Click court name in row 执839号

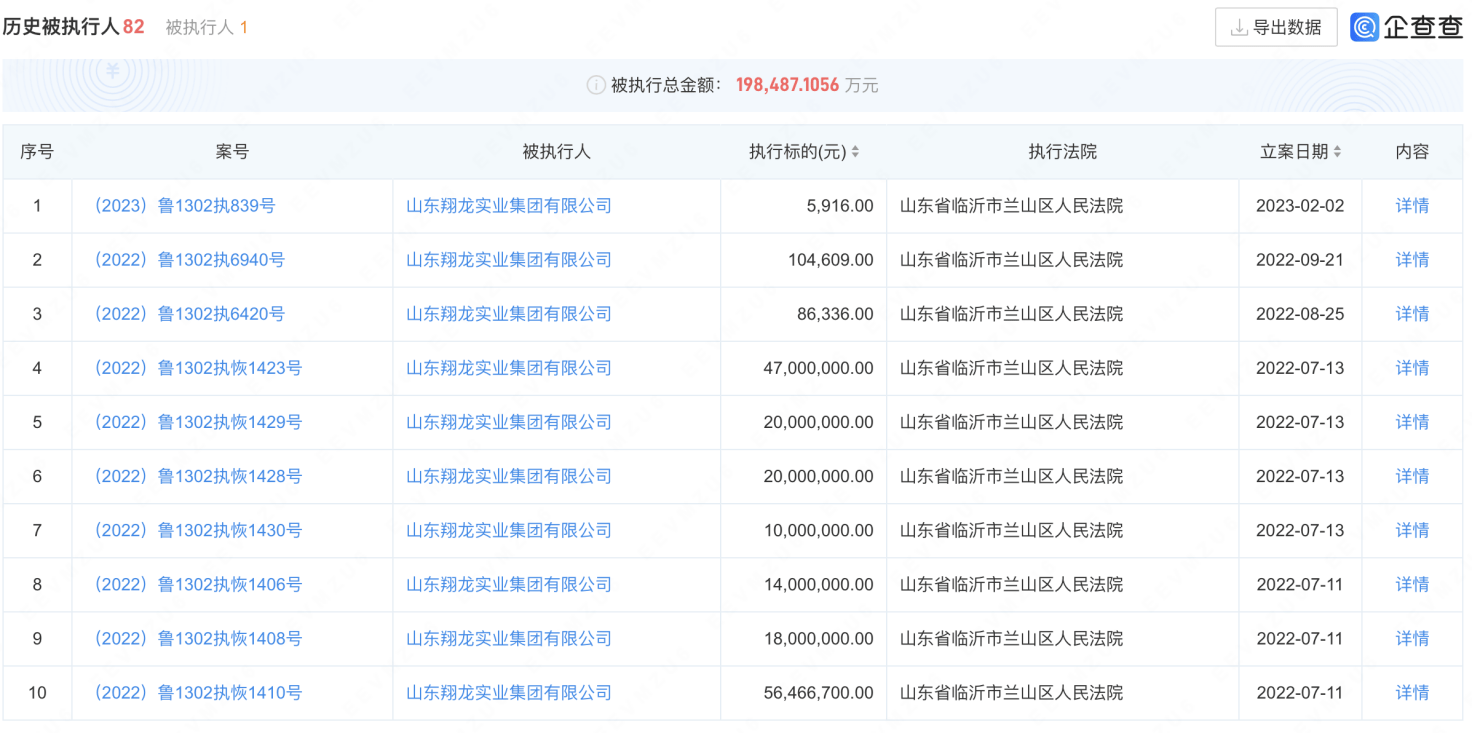(1011, 206)
